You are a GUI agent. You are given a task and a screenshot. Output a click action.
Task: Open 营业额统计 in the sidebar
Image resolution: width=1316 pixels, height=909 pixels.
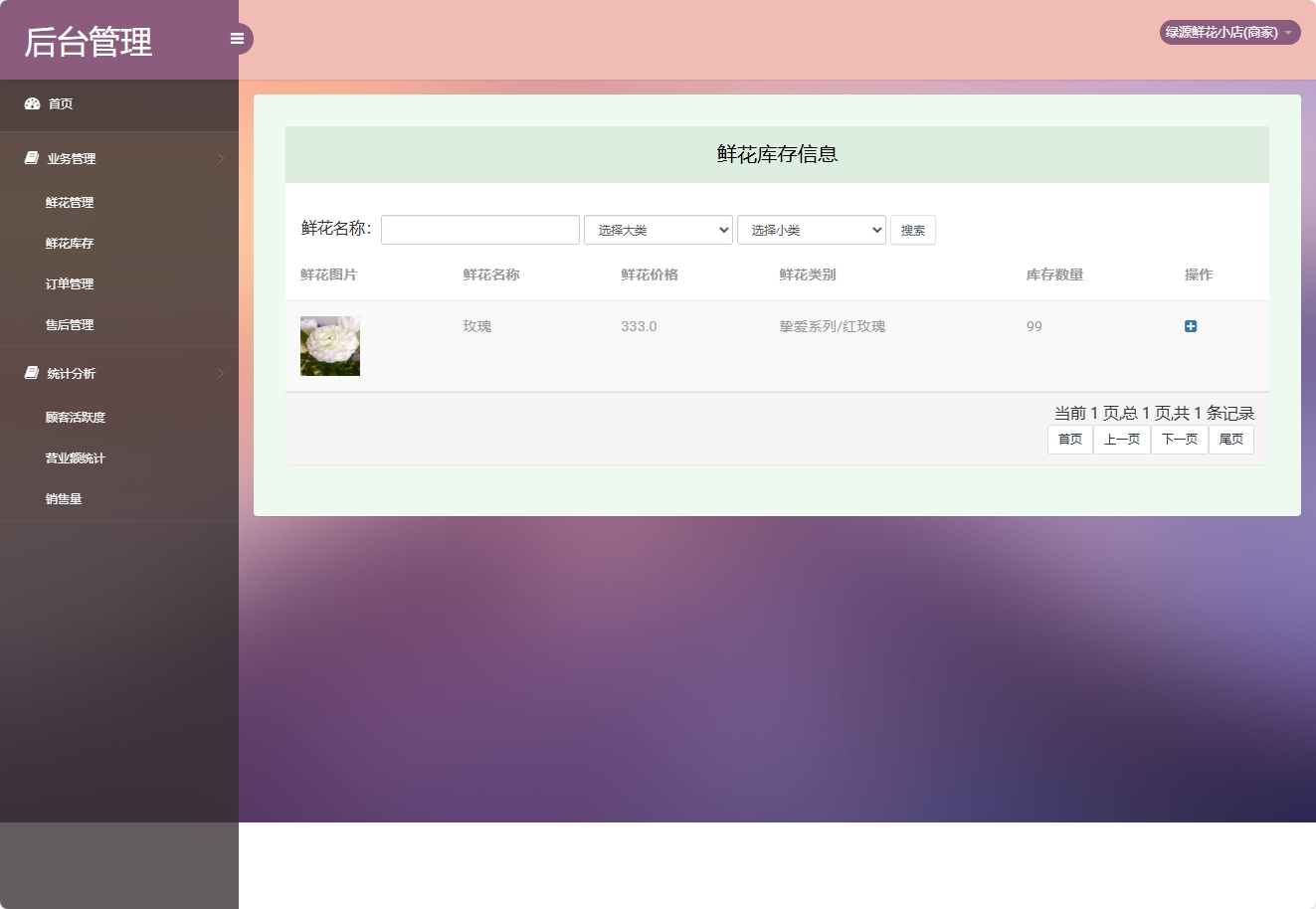click(x=76, y=457)
